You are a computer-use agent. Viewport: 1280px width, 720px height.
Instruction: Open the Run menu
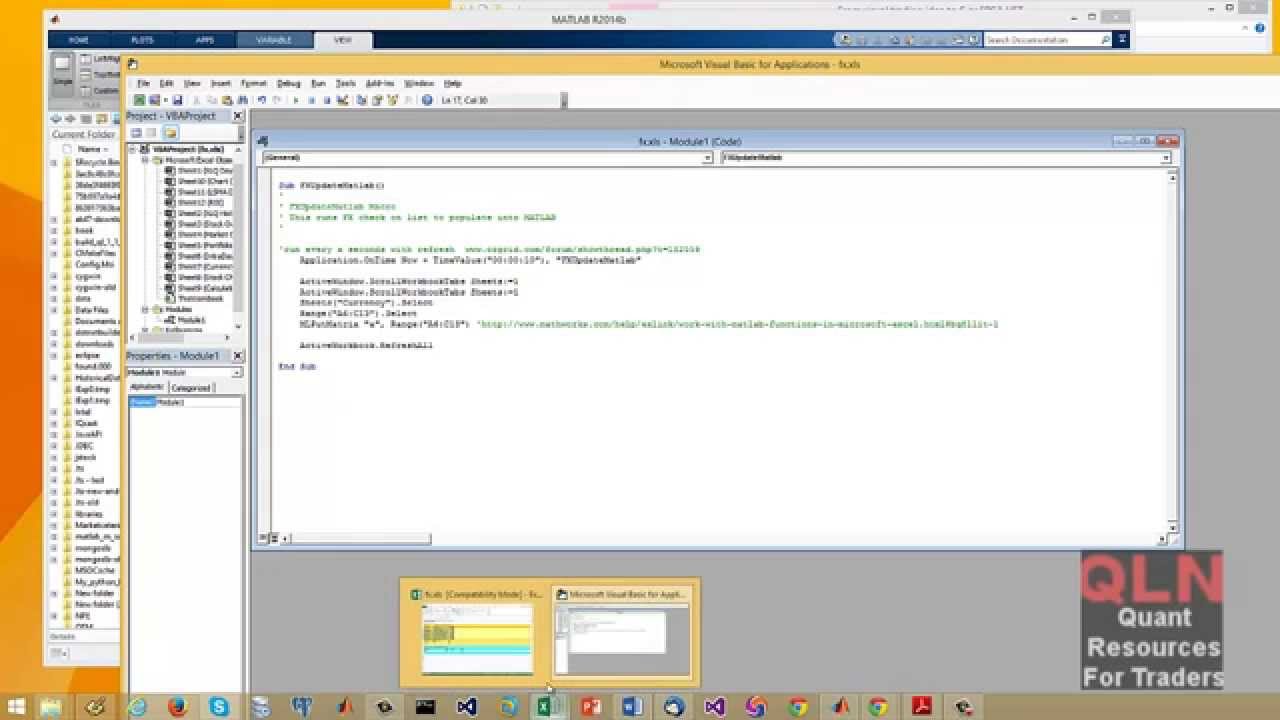(x=318, y=83)
